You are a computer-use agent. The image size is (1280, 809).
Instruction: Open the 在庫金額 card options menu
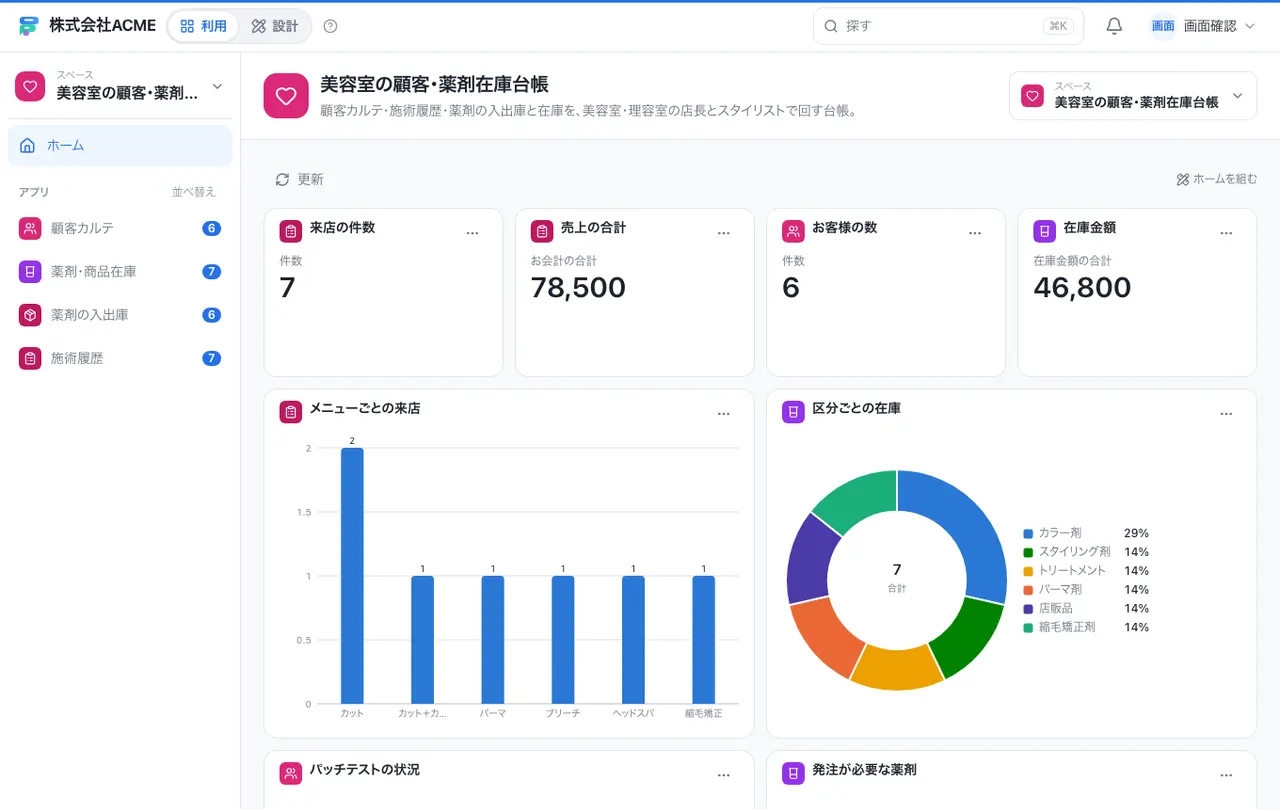[1226, 233]
